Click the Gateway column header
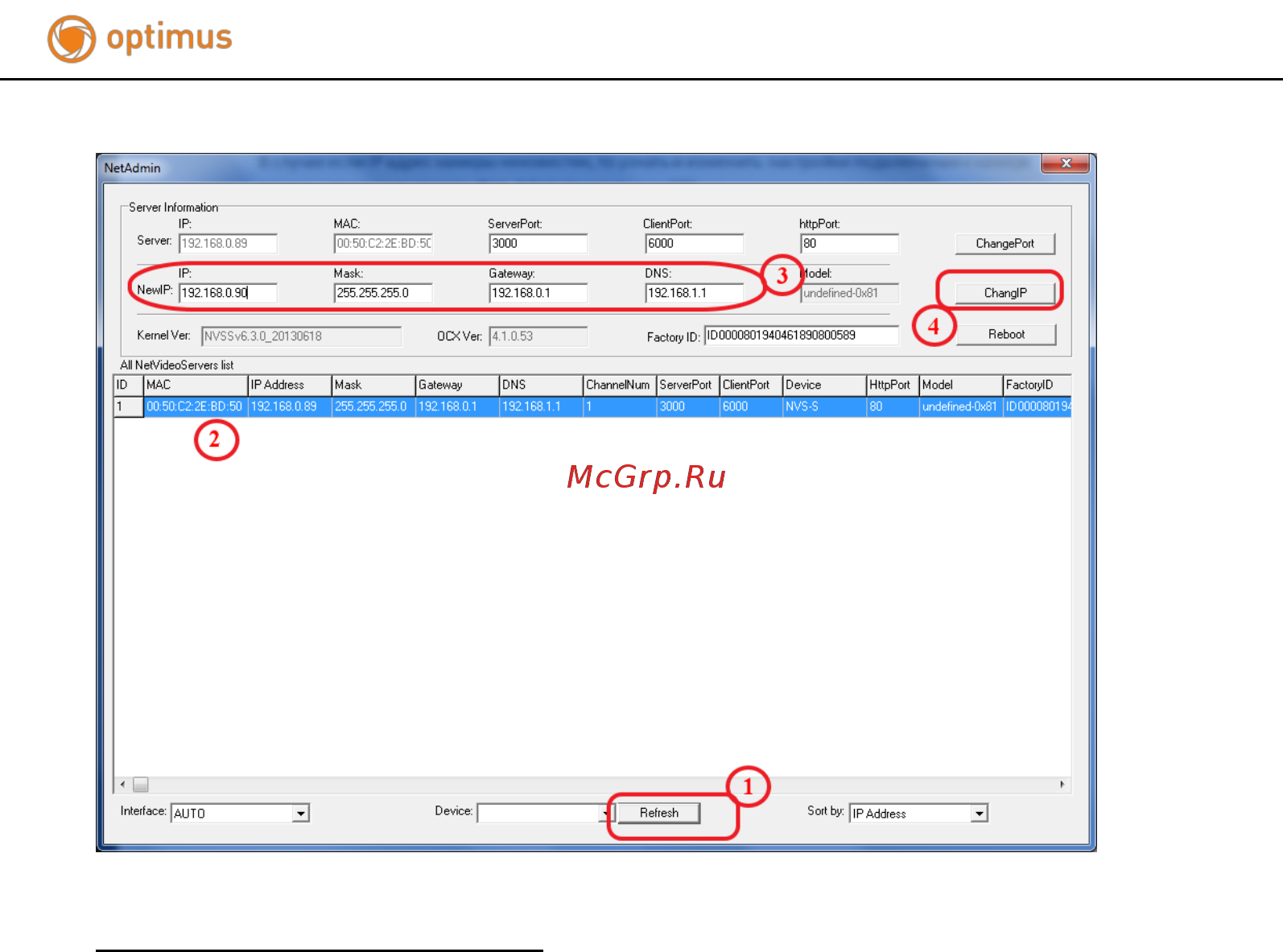Viewport: 1283px width, 952px height. pyautogui.click(x=457, y=385)
